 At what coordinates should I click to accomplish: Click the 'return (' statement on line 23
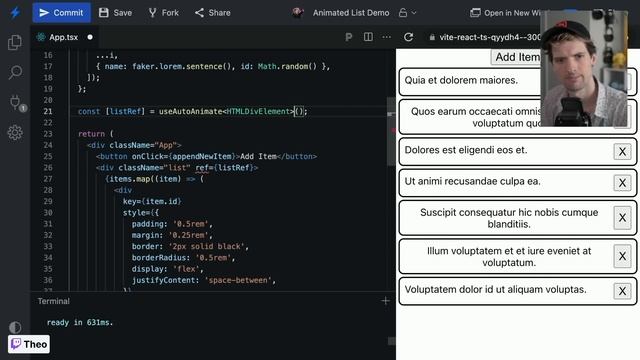tap(96, 134)
